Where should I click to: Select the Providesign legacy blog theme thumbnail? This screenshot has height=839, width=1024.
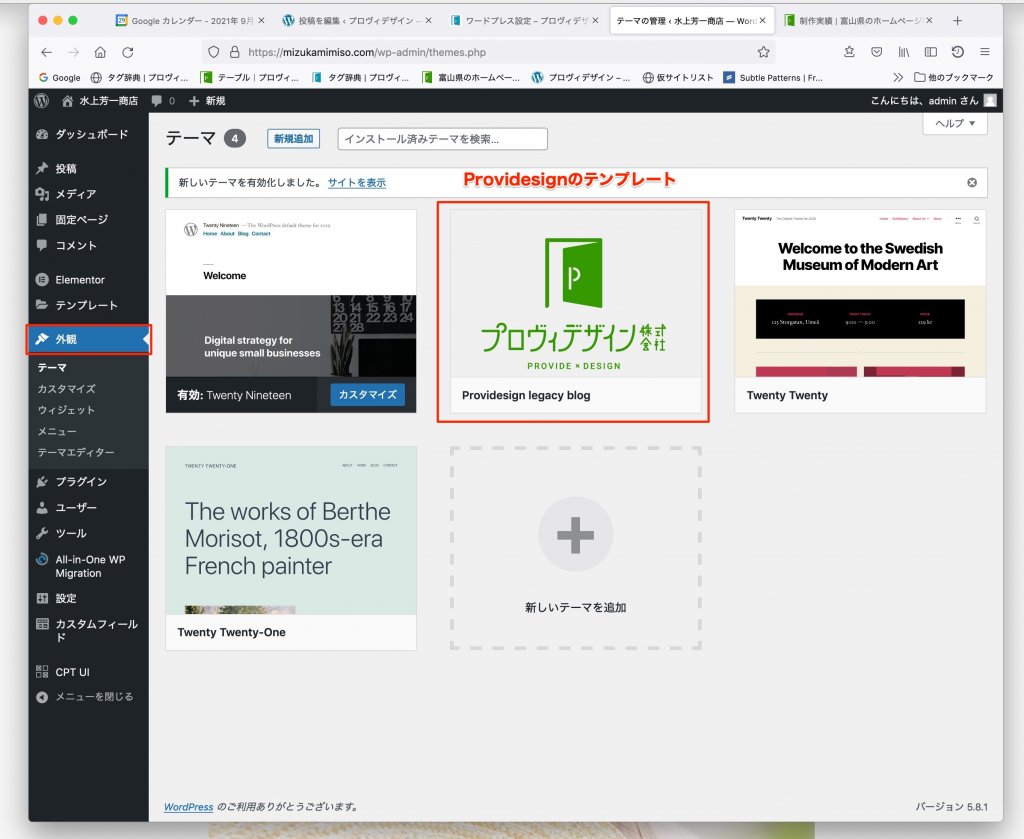tap(575, 294)
